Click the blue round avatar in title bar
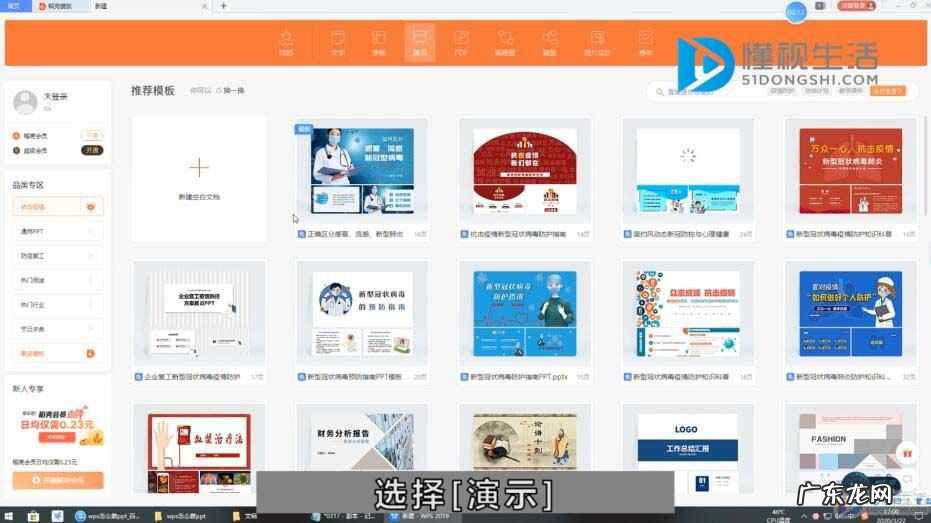The height and width of the screenshot is (523, 931). 796,11
